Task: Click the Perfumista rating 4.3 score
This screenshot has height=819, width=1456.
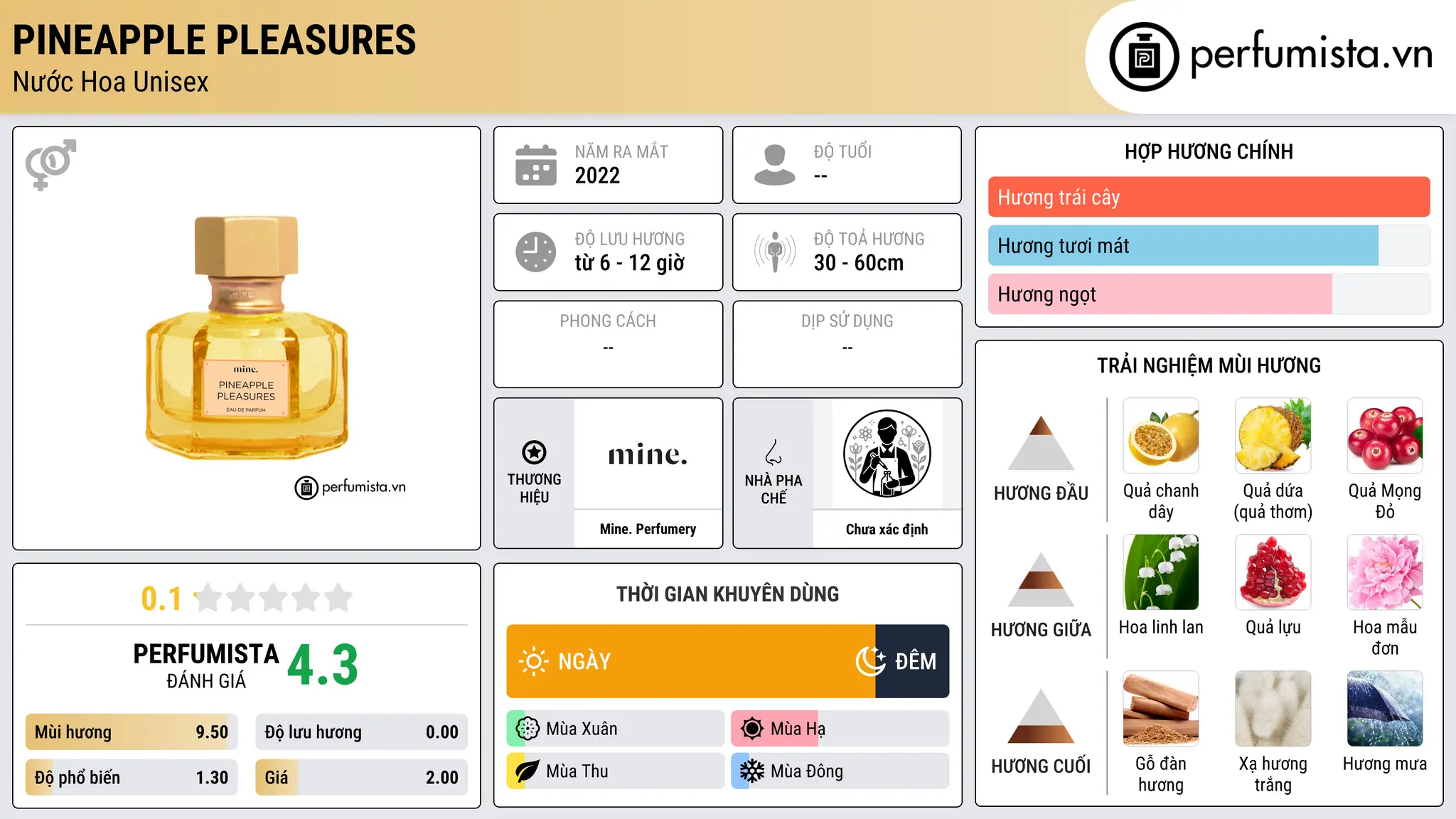Action: (323, 665)
